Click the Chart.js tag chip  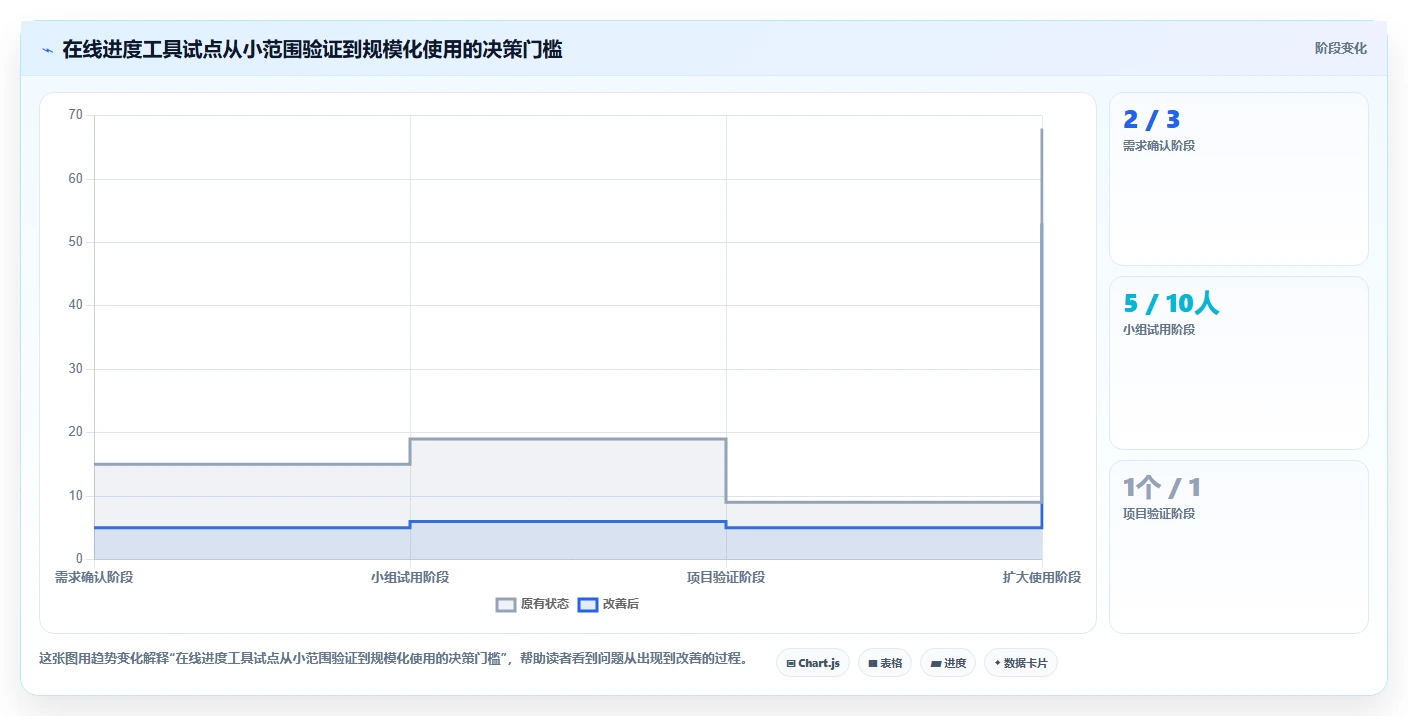813,663
